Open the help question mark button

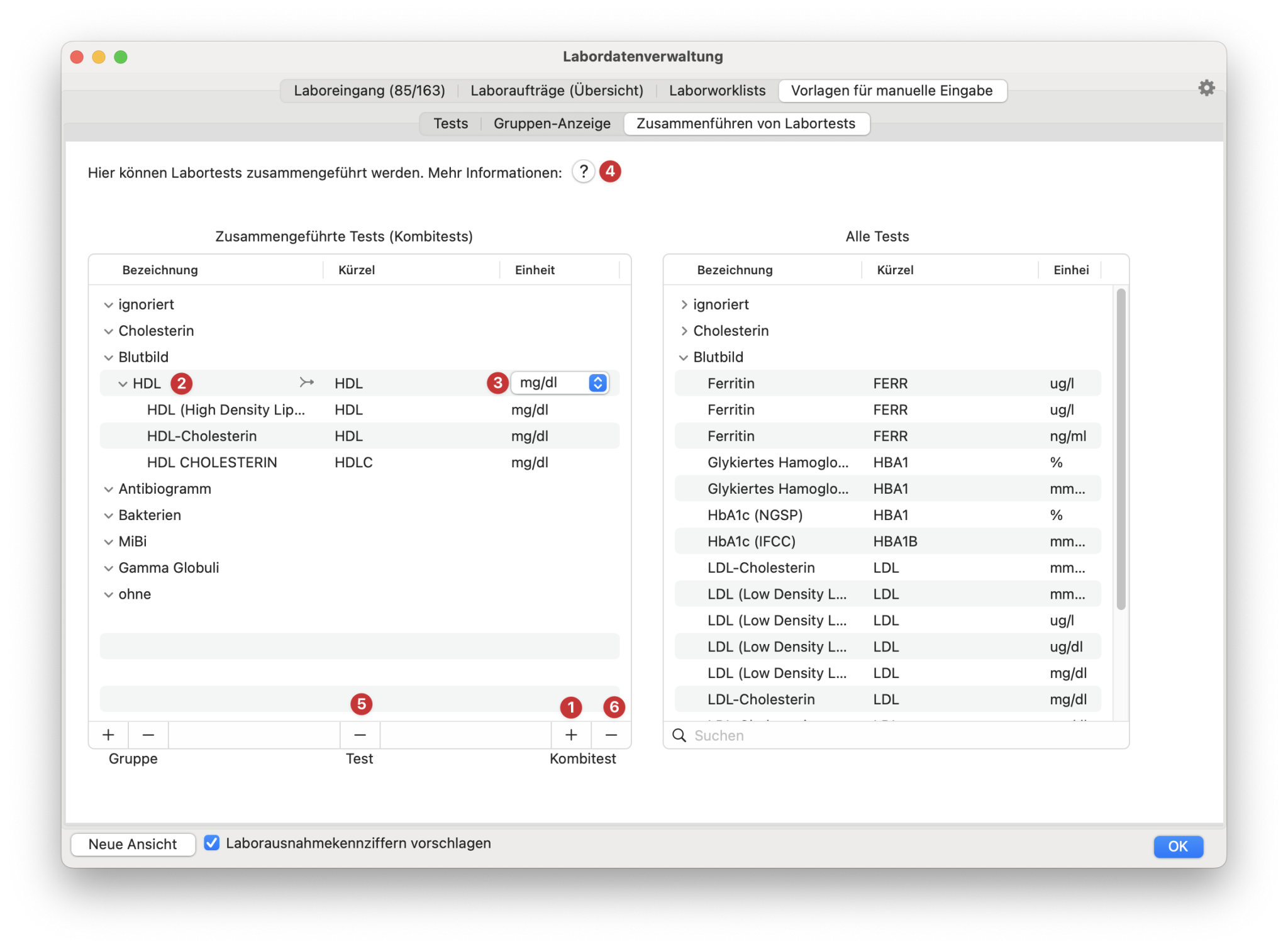[583, 172]
